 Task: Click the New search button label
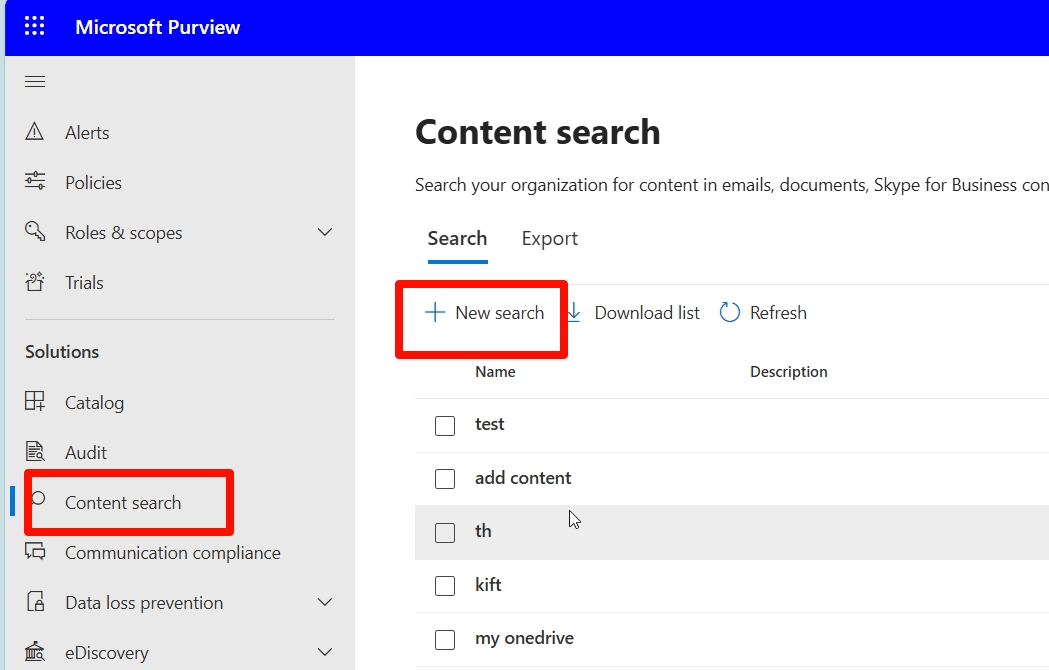point(500,313)
